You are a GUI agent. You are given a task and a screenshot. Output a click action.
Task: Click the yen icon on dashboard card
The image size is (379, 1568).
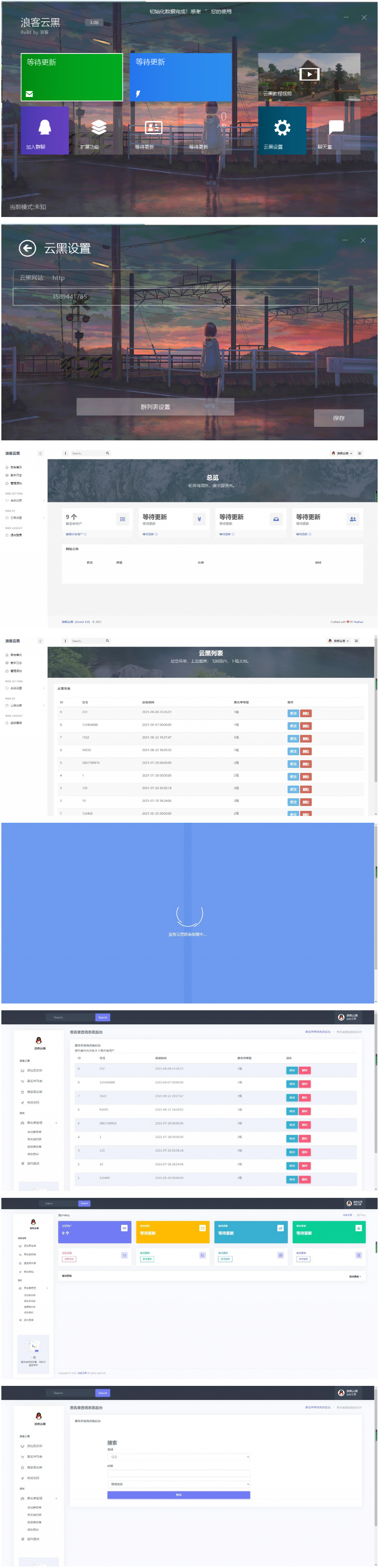pyautogui.click(x=199, y=519)
